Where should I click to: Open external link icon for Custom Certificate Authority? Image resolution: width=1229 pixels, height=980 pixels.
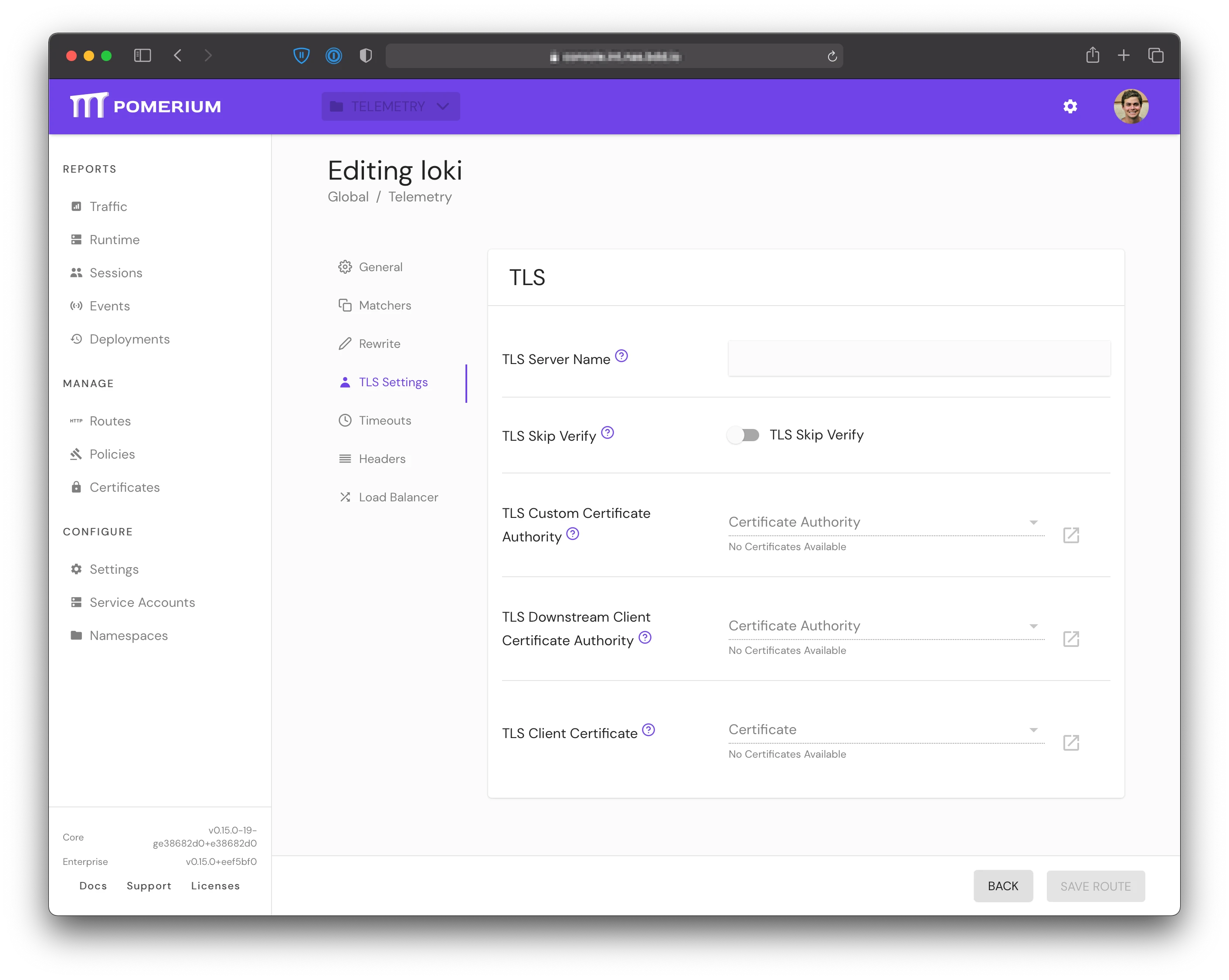(1072, 536)
